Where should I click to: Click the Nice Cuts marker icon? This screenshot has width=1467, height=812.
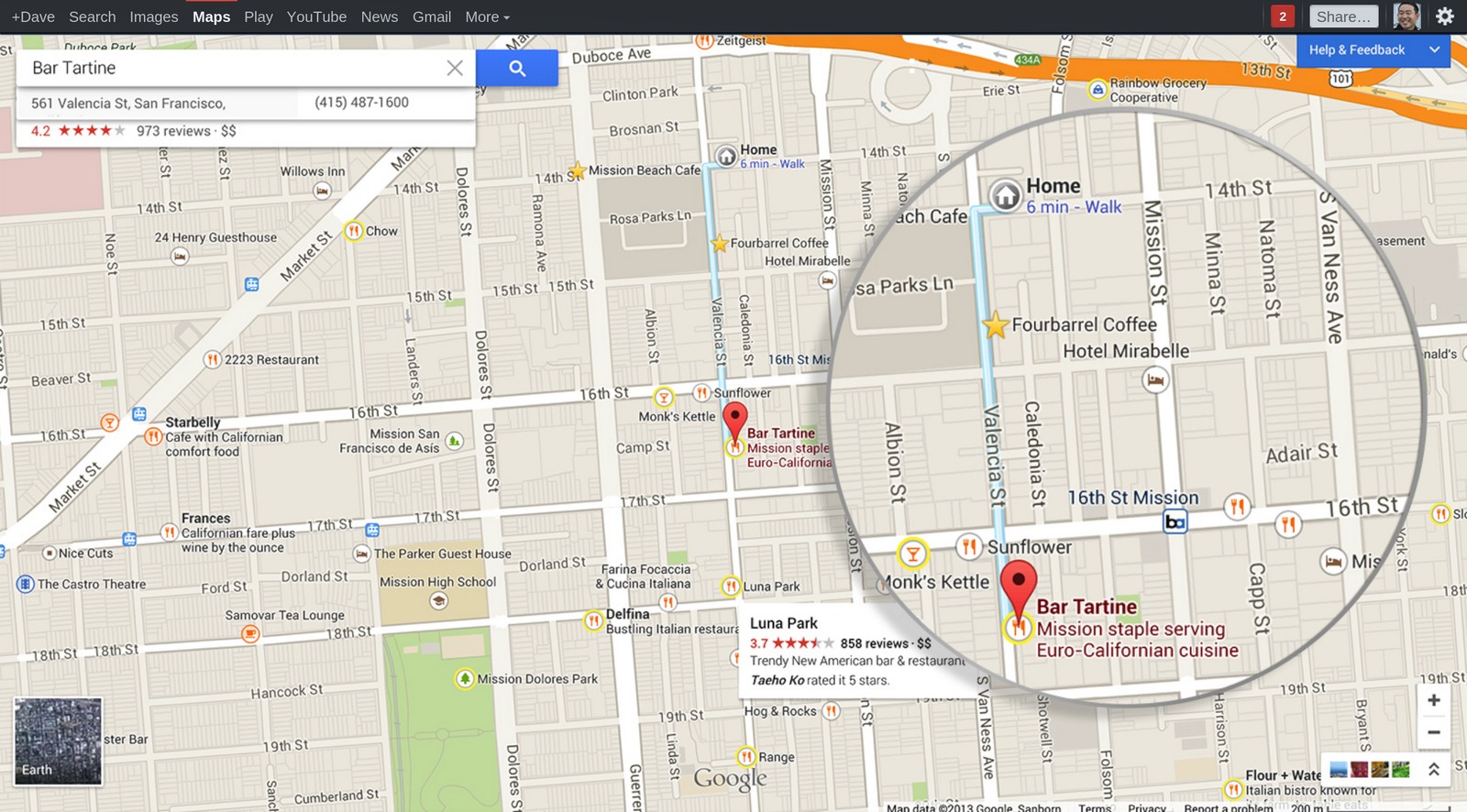pos(50,554)
